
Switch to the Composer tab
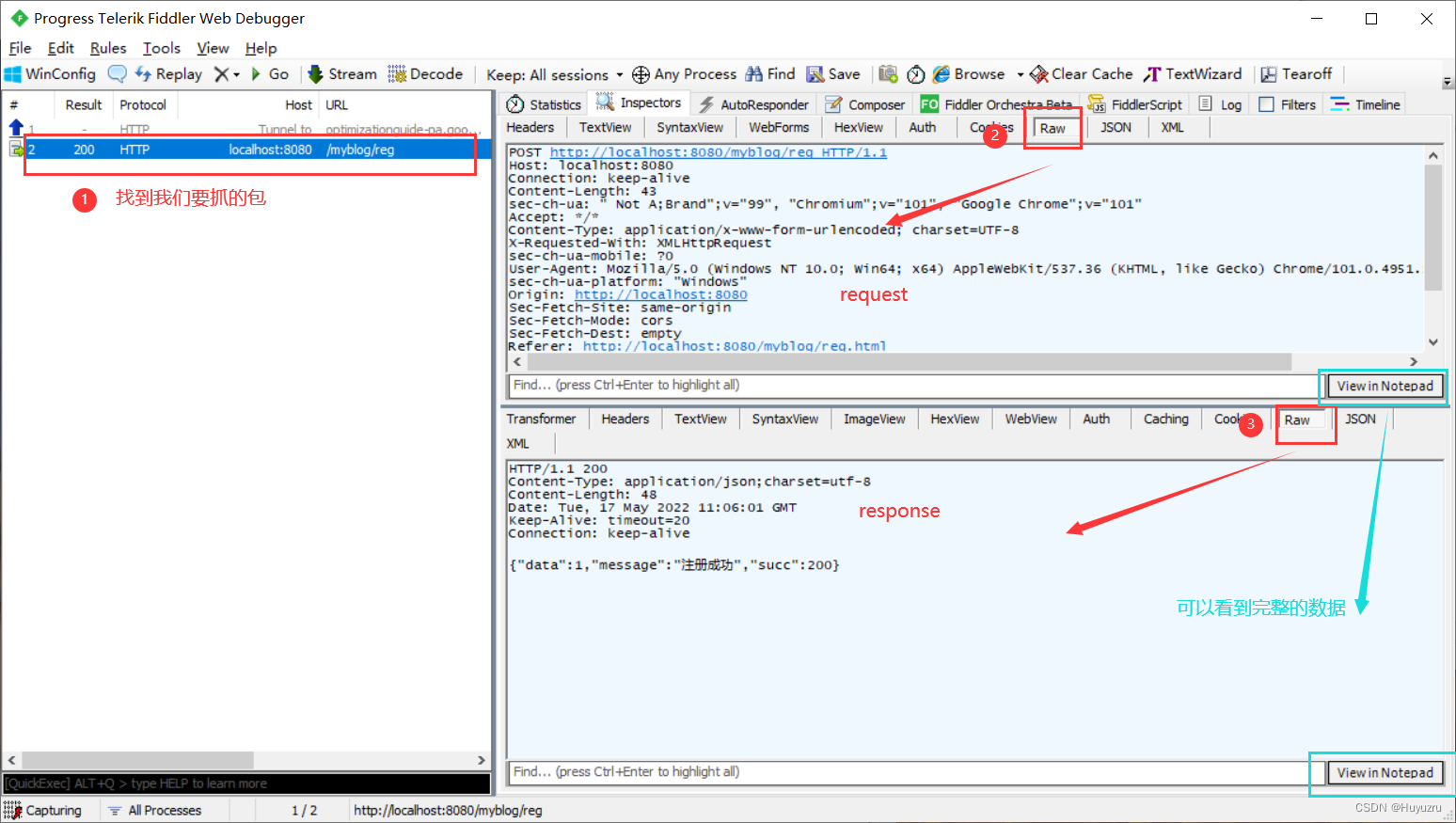pos(864,104)
